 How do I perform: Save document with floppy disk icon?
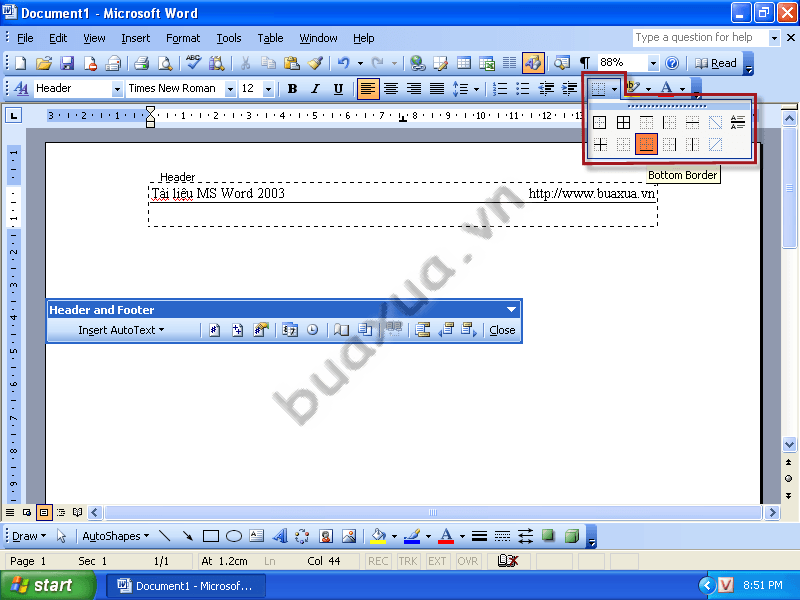tap(67, 63)
